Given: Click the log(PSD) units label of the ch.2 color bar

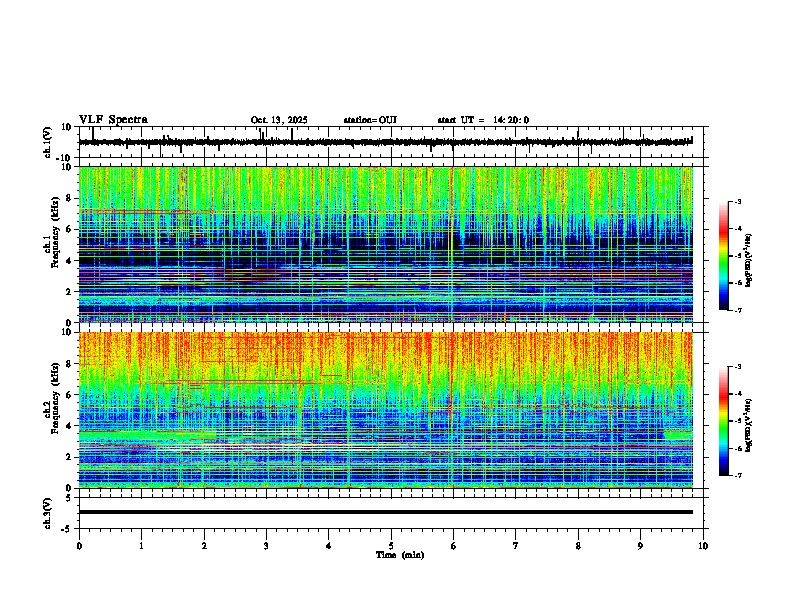Looking at the screenshot, I should [749, 426].
